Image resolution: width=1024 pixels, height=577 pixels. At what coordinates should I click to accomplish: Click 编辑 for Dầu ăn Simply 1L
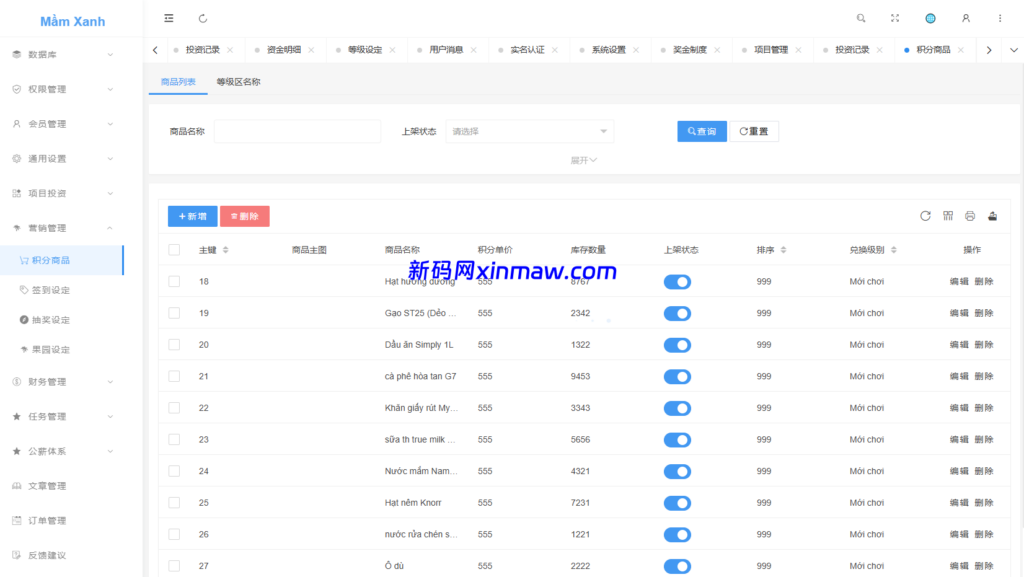click(959, 345)
